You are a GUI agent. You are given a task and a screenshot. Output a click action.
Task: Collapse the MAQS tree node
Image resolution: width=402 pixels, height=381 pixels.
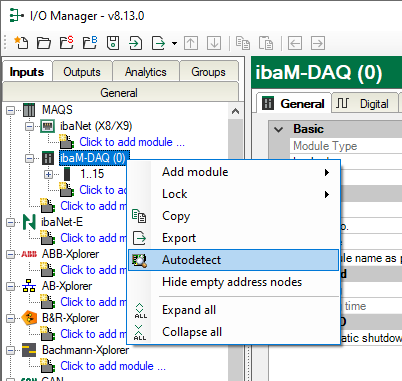click(x=11, y=110)
